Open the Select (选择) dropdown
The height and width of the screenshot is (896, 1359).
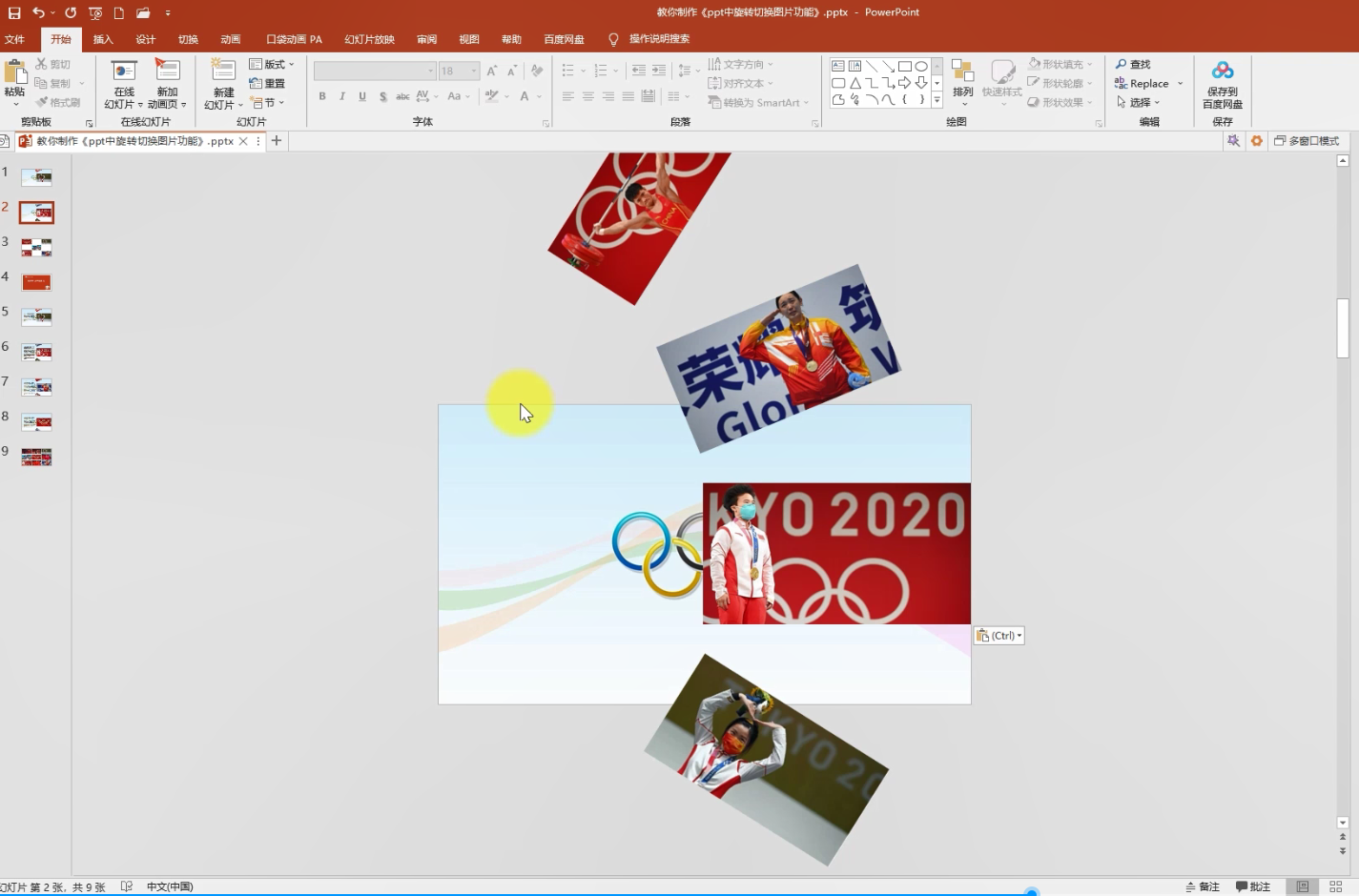pyautogui.click(x=1139, y=102)
